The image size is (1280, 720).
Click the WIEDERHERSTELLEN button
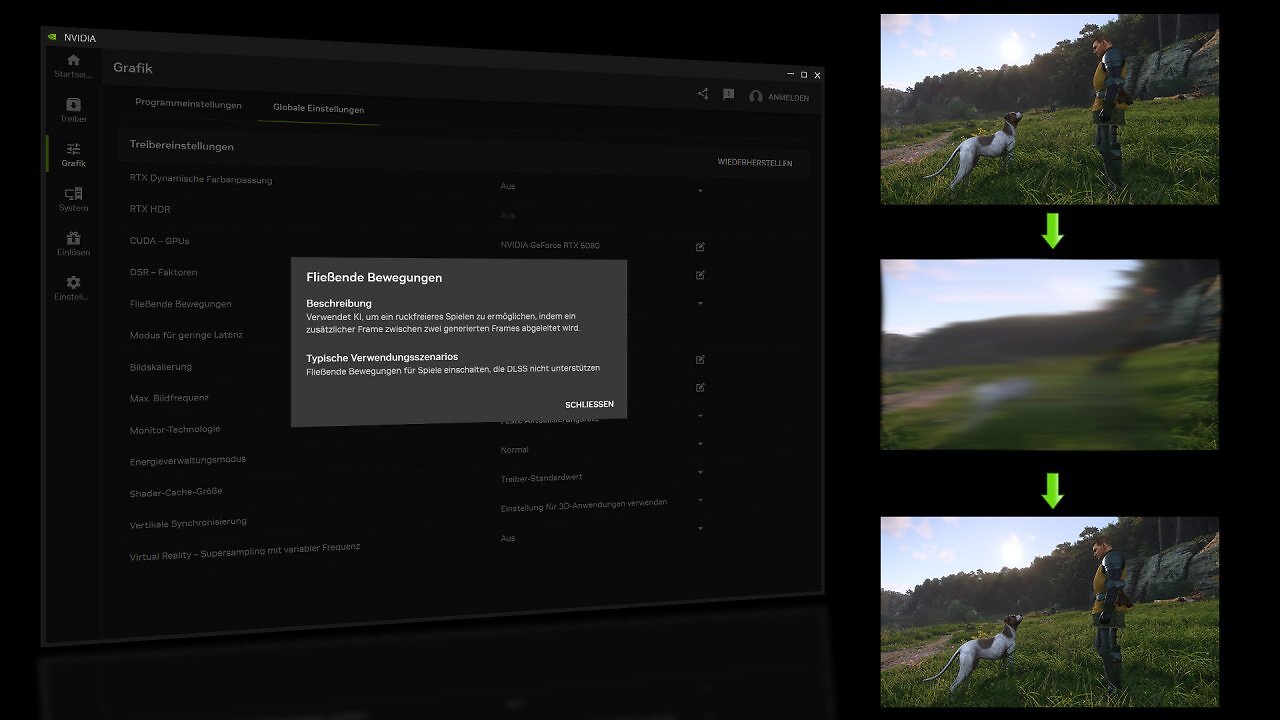[x=755, y=162]
